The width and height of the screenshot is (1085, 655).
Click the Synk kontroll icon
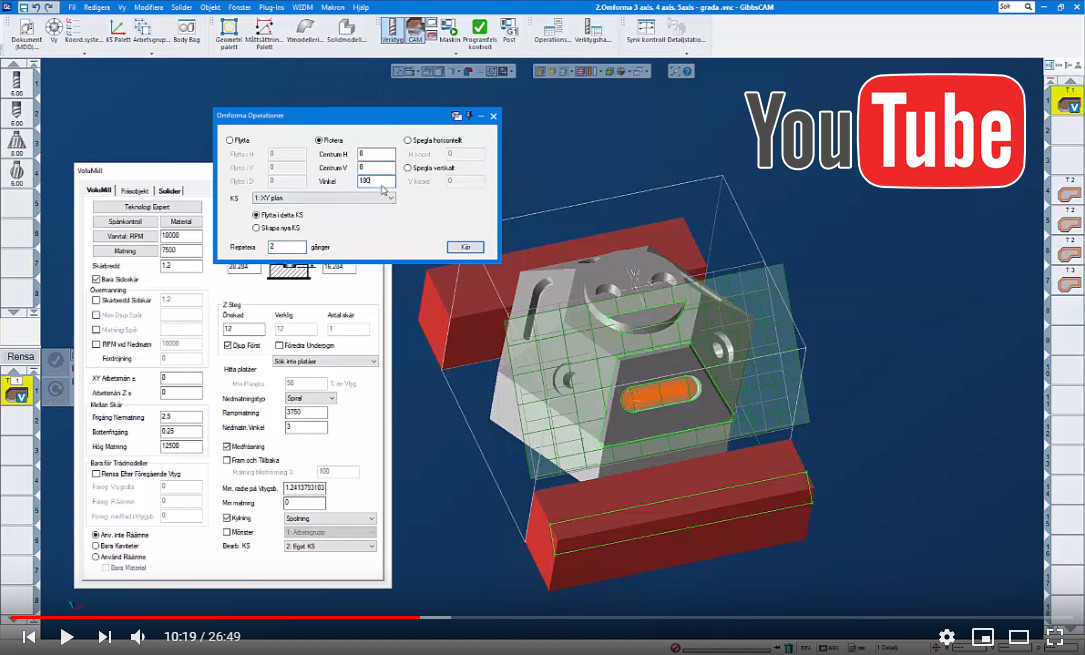pyautogui.click(x=646, y=28)
